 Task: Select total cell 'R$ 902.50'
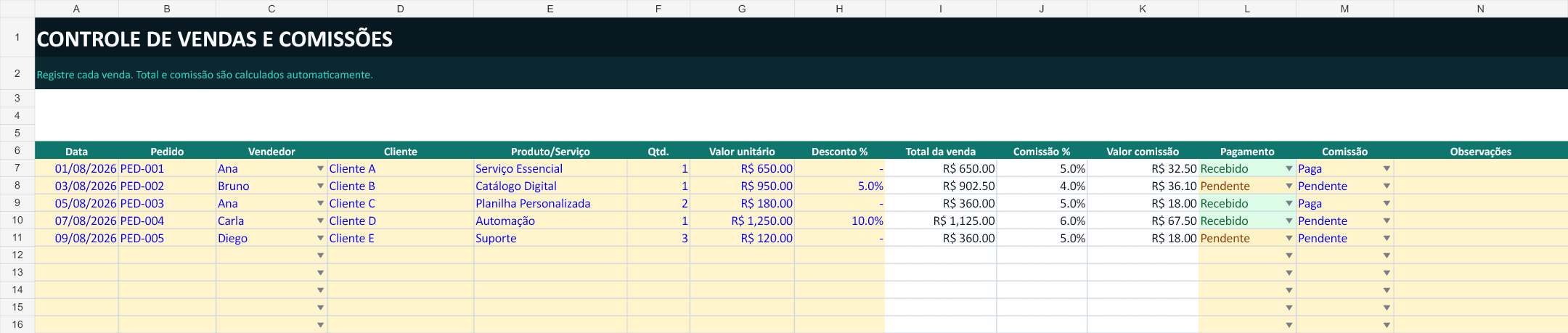(x=941, y=186)
